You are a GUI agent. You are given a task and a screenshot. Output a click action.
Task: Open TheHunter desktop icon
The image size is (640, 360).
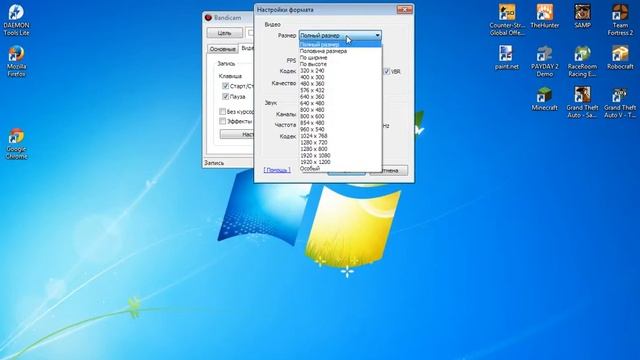click(544, 17)
